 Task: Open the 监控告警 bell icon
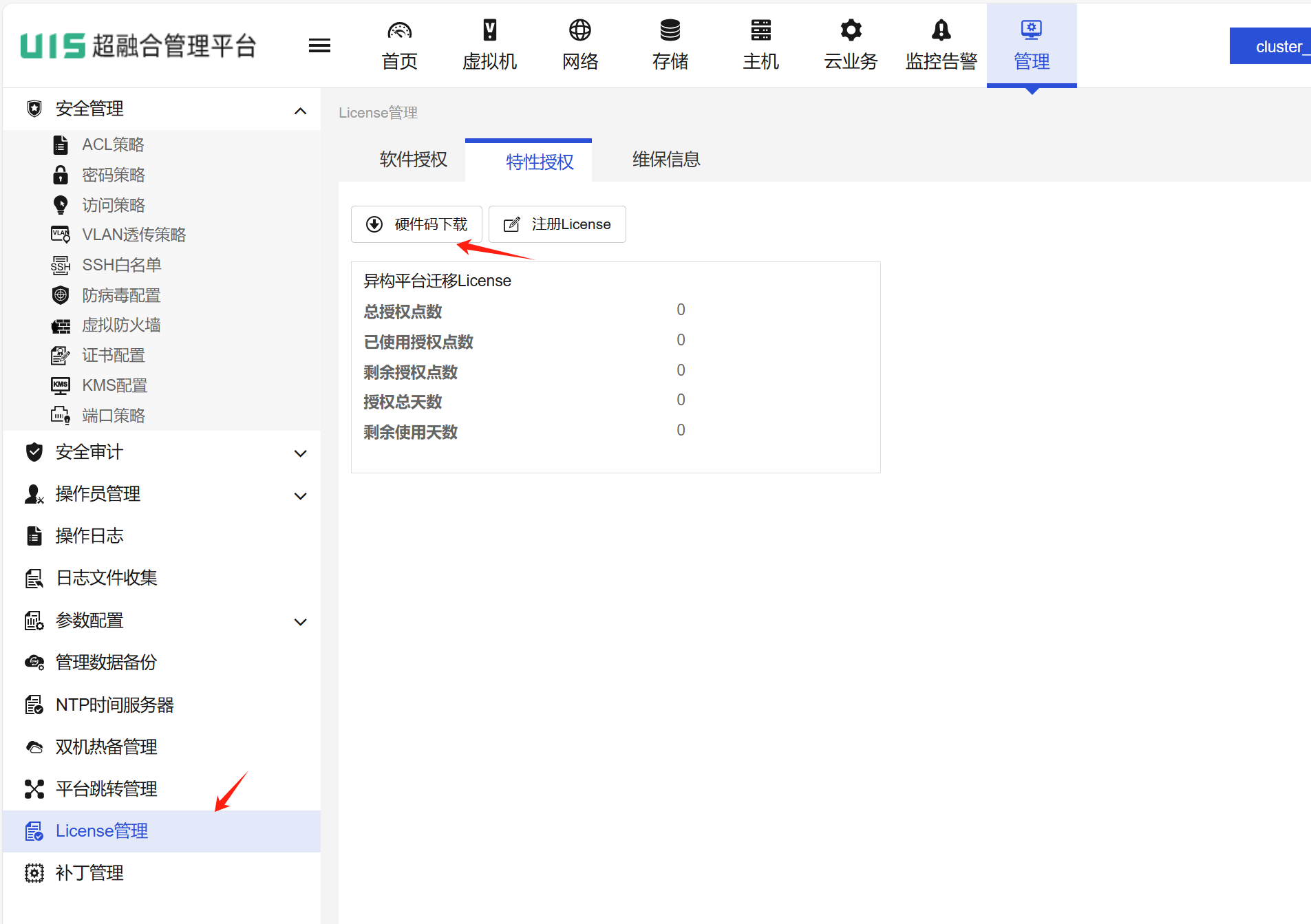point(941,30)
